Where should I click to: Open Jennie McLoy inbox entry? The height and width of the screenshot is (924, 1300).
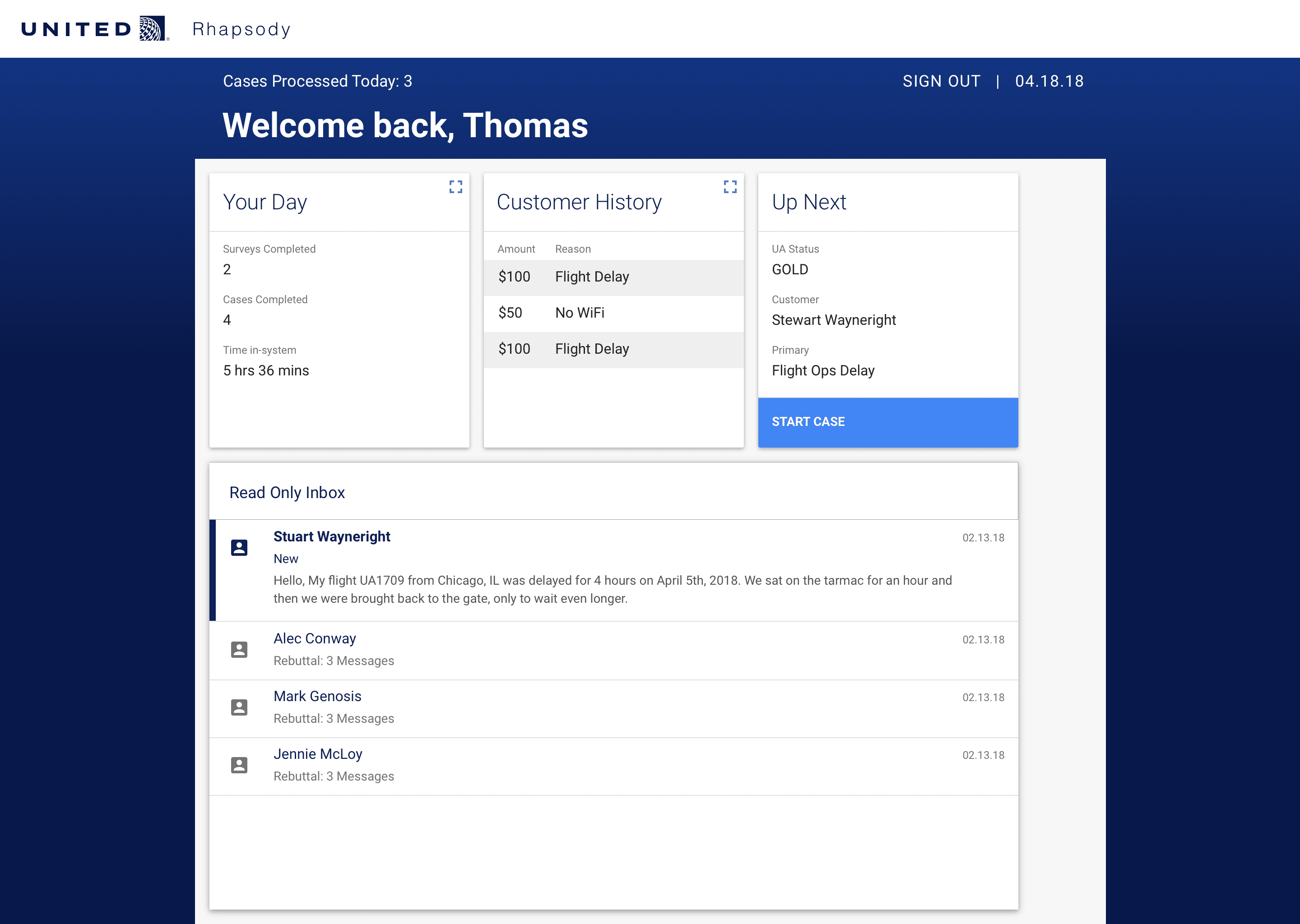pyautogui.click(x=318, y=754)
